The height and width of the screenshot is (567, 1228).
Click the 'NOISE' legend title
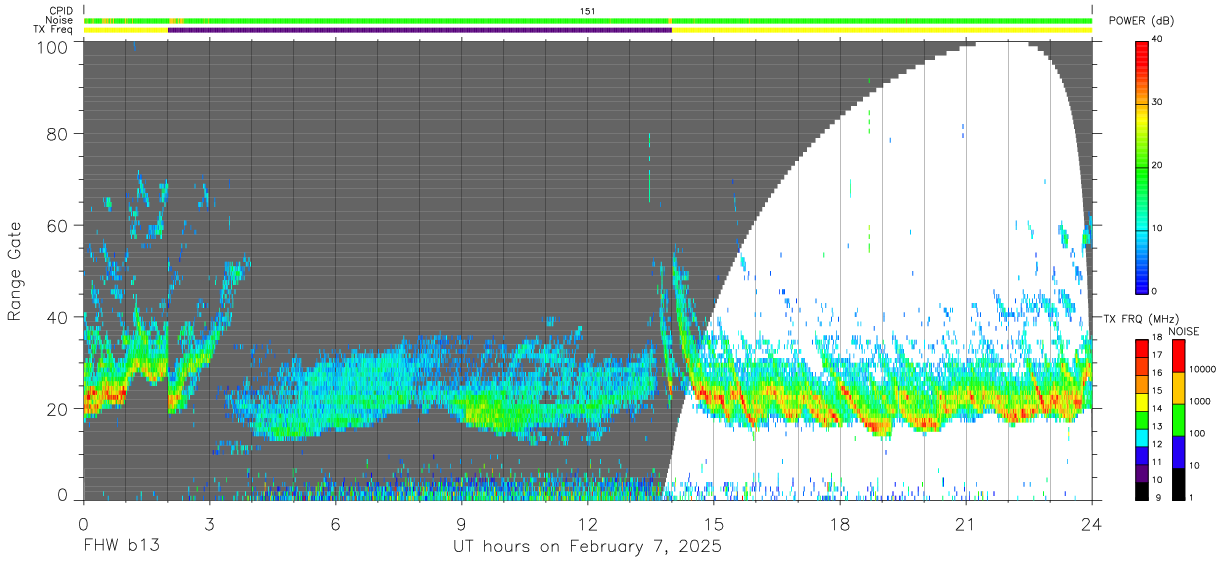tap(1184, 331)
